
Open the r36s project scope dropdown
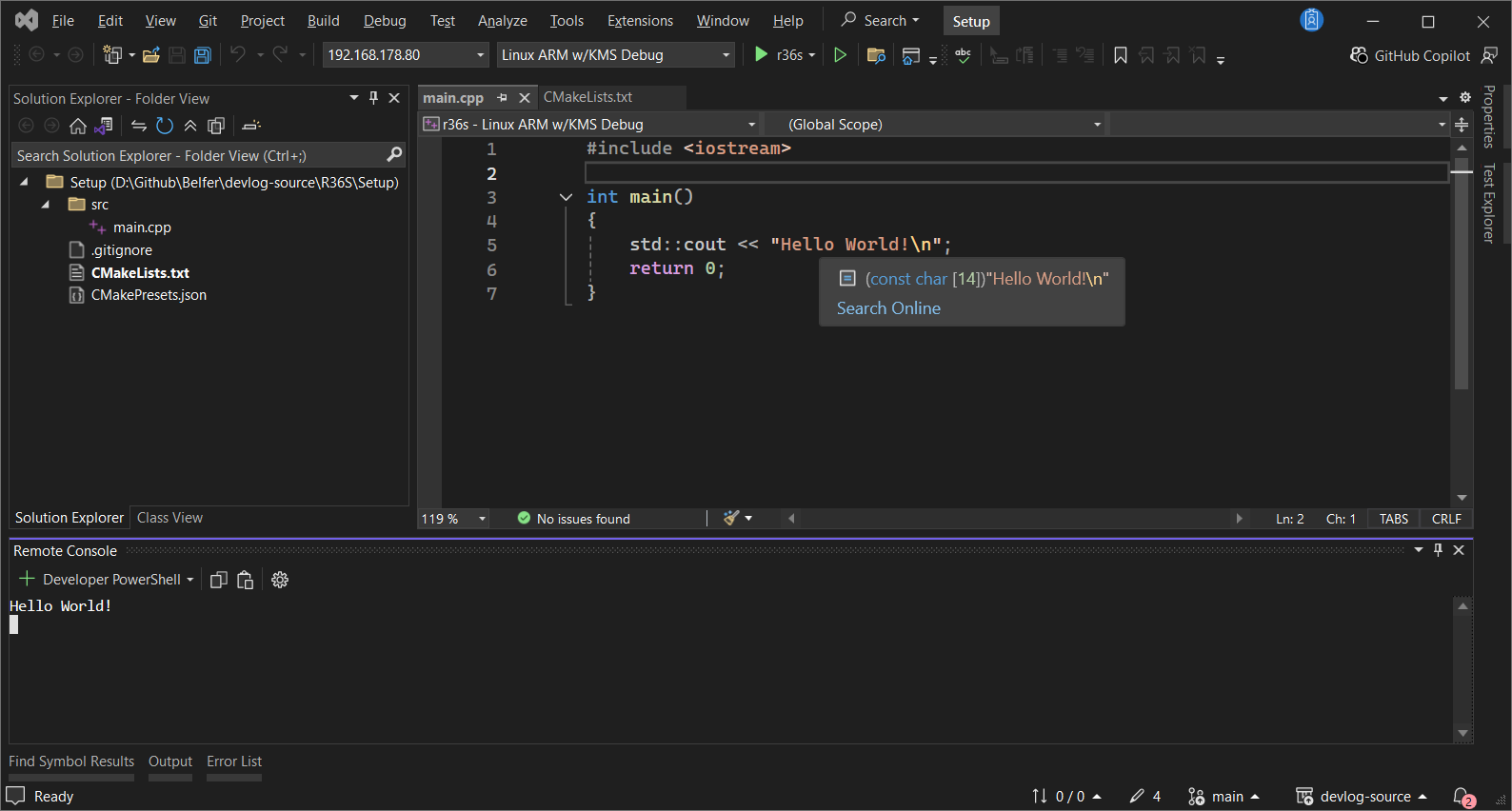pyautogui.click(x=589, y=125)
